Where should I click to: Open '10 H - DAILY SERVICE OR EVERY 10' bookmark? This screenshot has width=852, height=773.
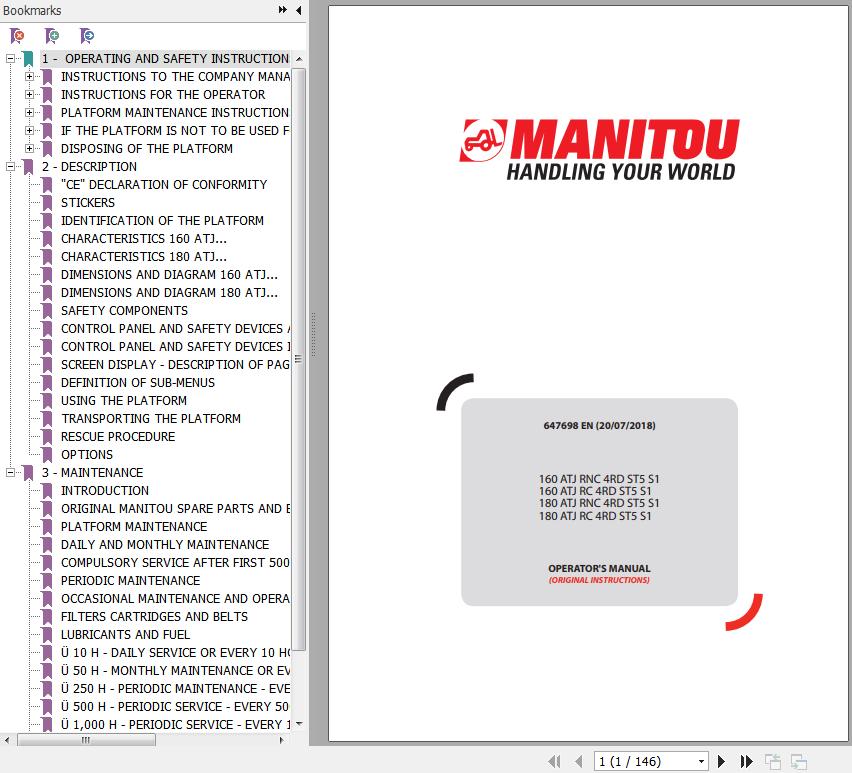175,652
